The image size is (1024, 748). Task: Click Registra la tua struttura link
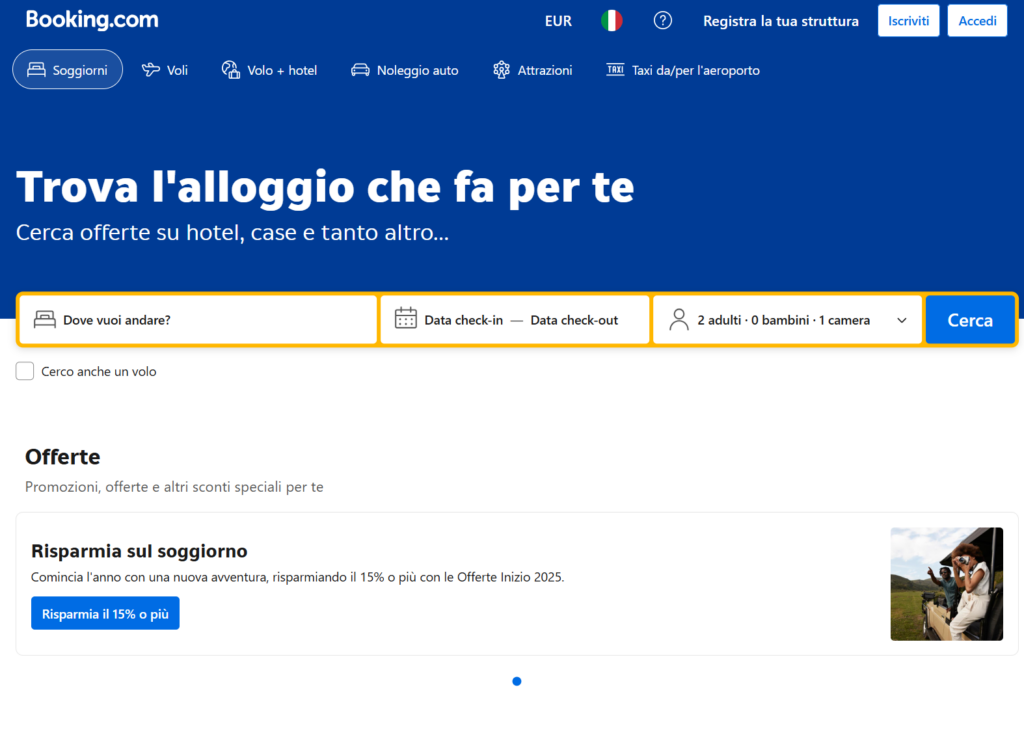(780, 21)
